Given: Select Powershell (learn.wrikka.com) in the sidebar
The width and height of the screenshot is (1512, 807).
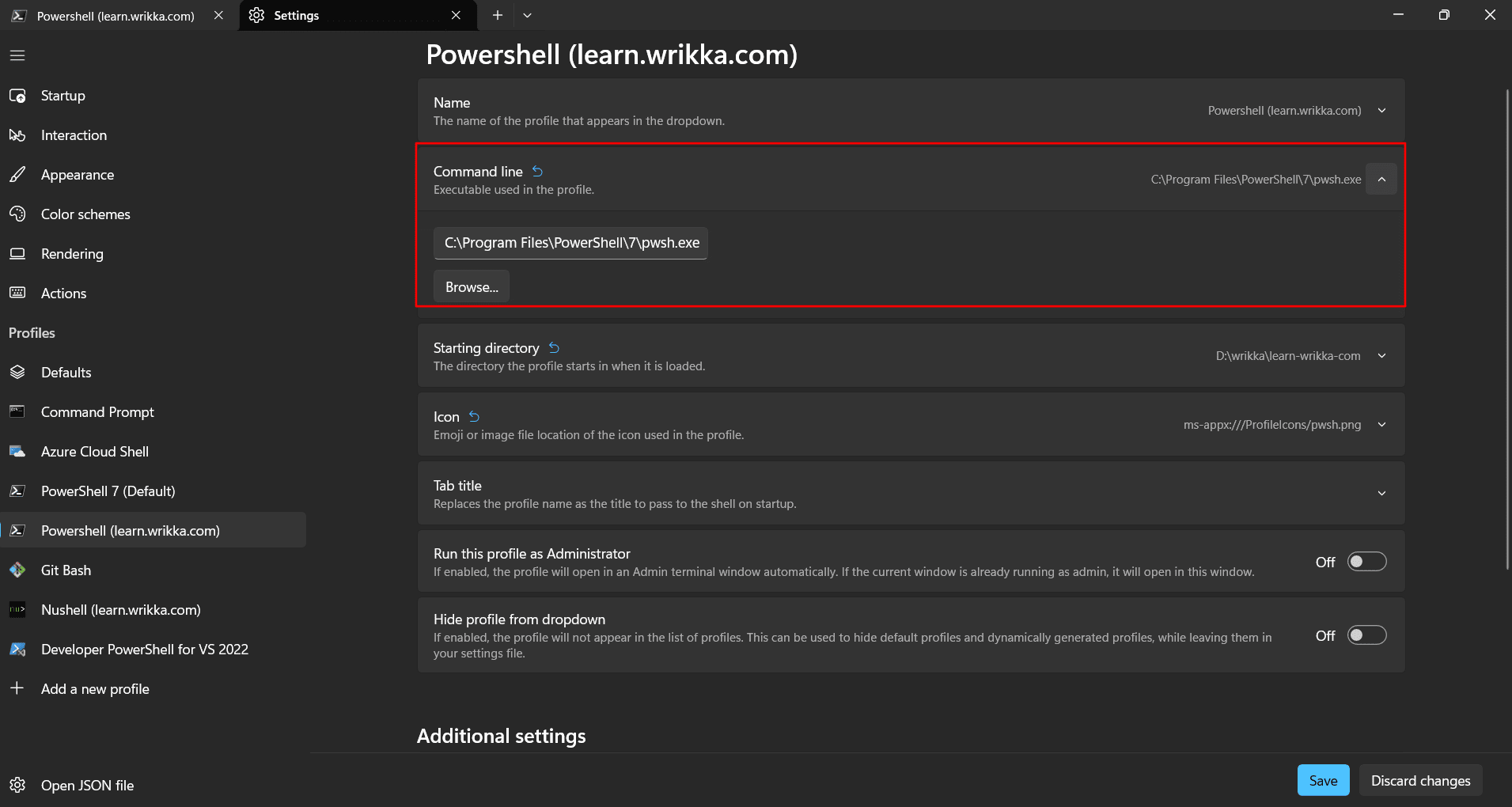Looking at the screenshot, I should coord(153,530).
